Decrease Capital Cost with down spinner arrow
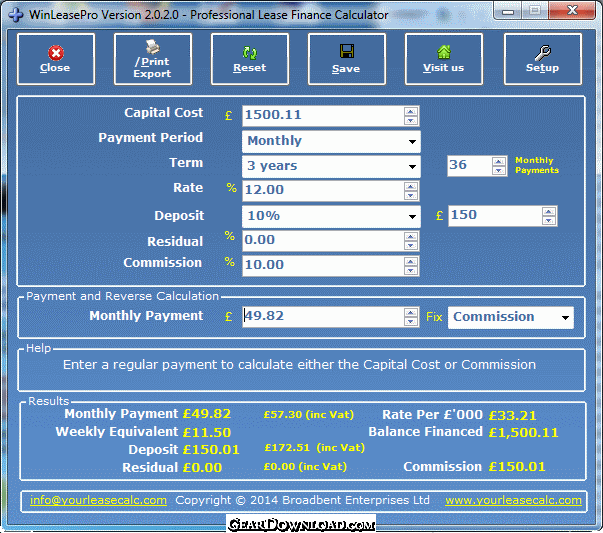 [x=411, y=120]
